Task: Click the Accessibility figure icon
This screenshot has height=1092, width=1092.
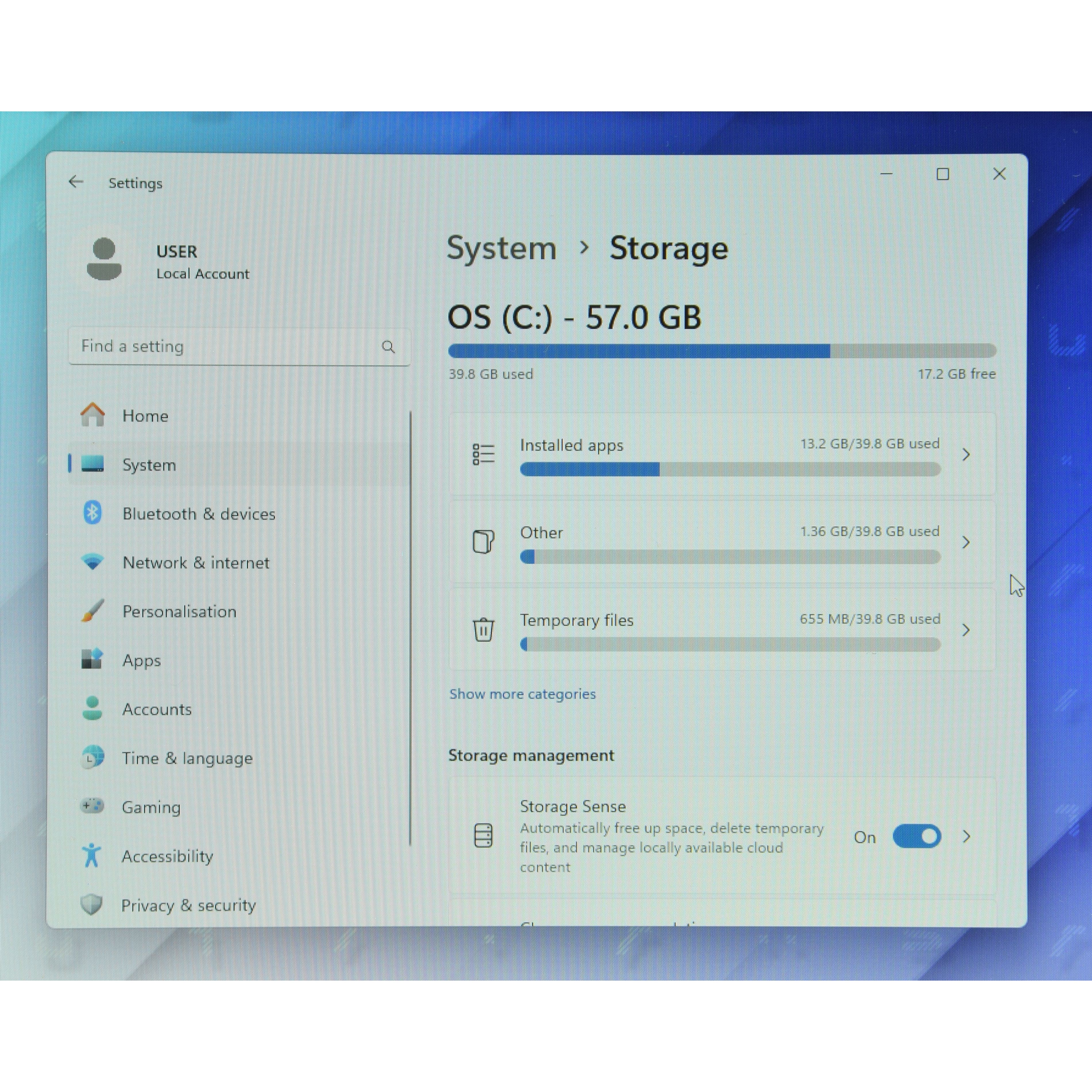Action: 92,855
